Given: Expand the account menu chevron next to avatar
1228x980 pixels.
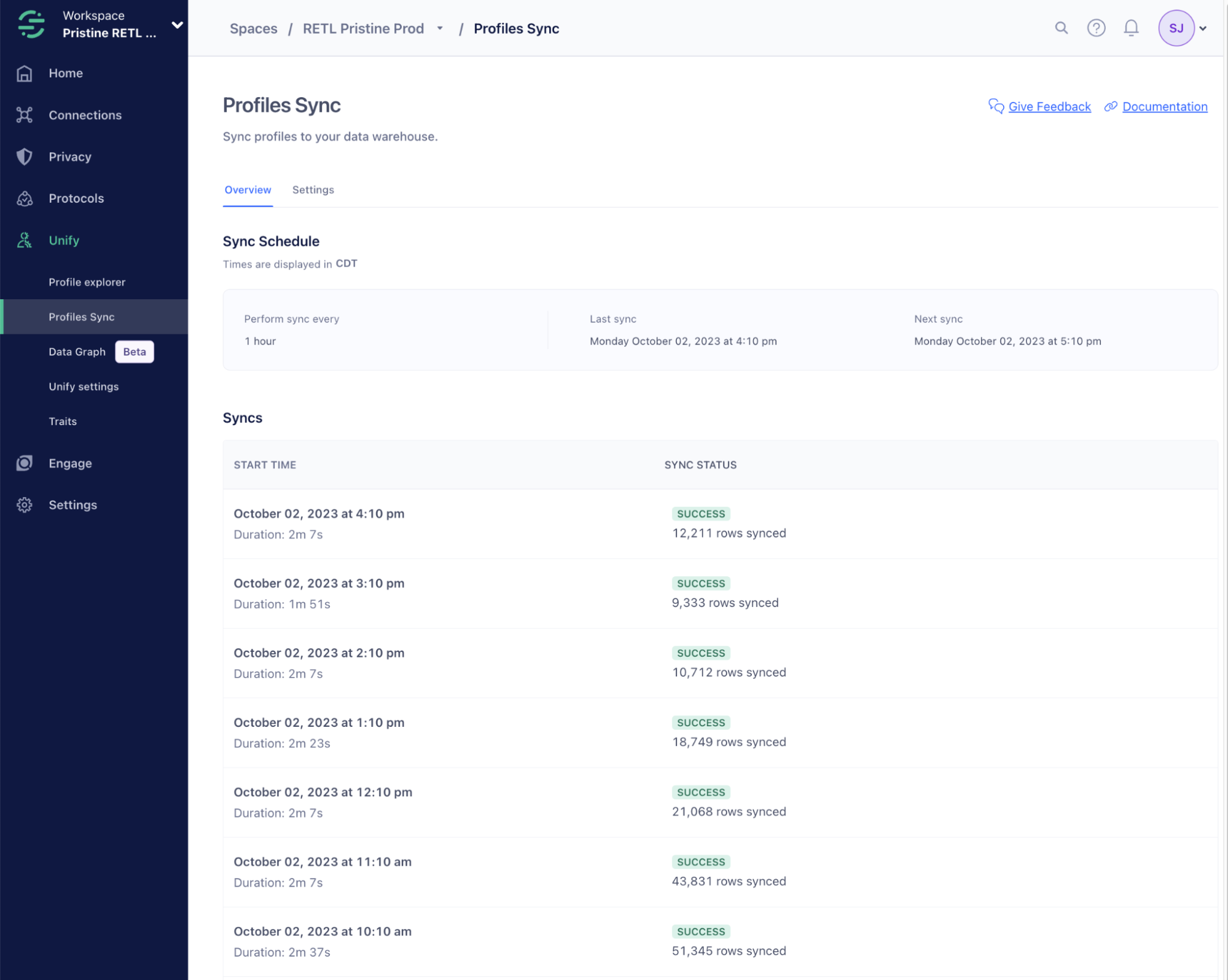Looking at the screenshot, I should [1203, 28].
